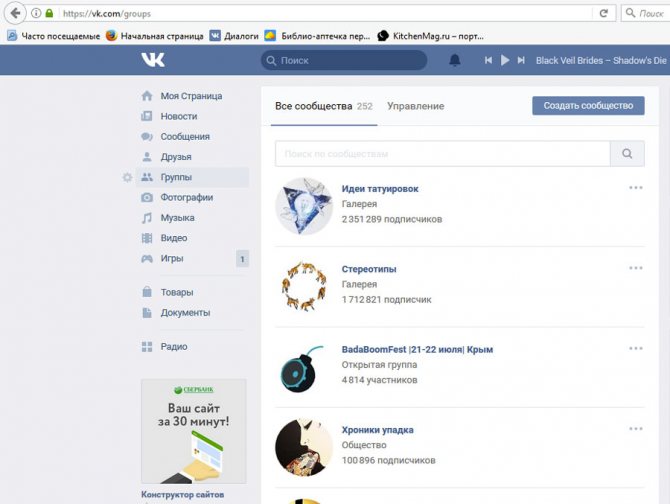Image resolution: width=670 pixels, height=504 pixels.
Task: Go back with browser back arrow
Action: tap(14, 13)
